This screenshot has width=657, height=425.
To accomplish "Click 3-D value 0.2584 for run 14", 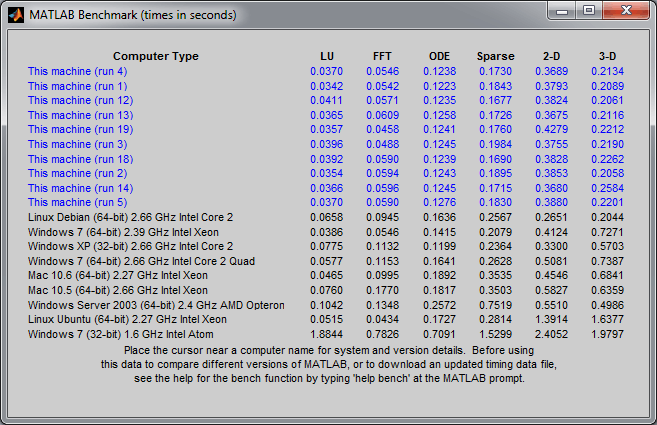I will [608, 188].
